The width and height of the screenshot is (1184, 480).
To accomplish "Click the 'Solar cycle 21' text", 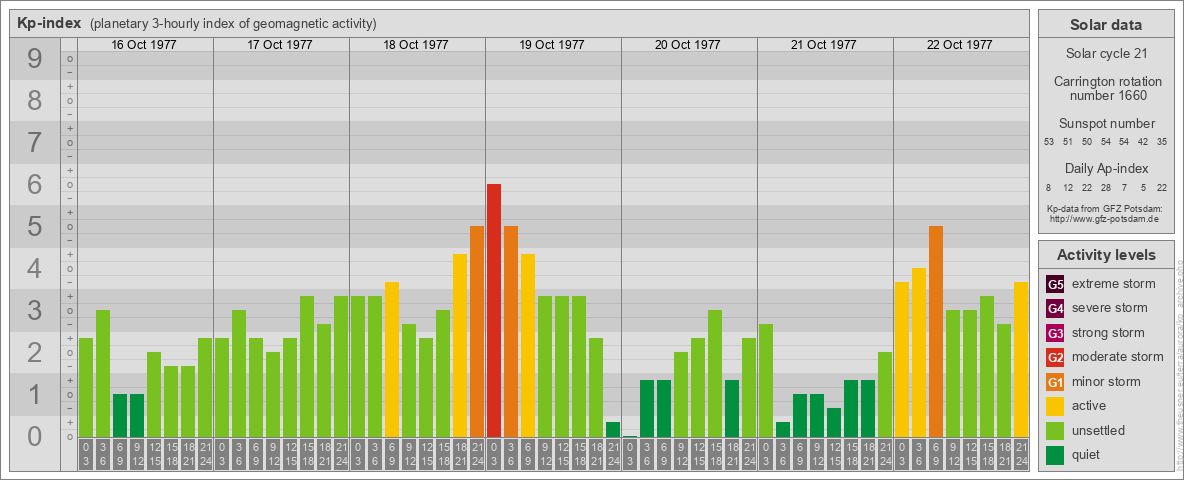I will [x=1106, y=54].
